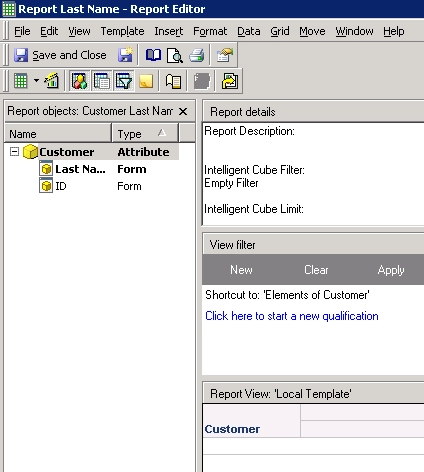Click the Last Na... form icon

pyautogui.click(x=46, y=169)
